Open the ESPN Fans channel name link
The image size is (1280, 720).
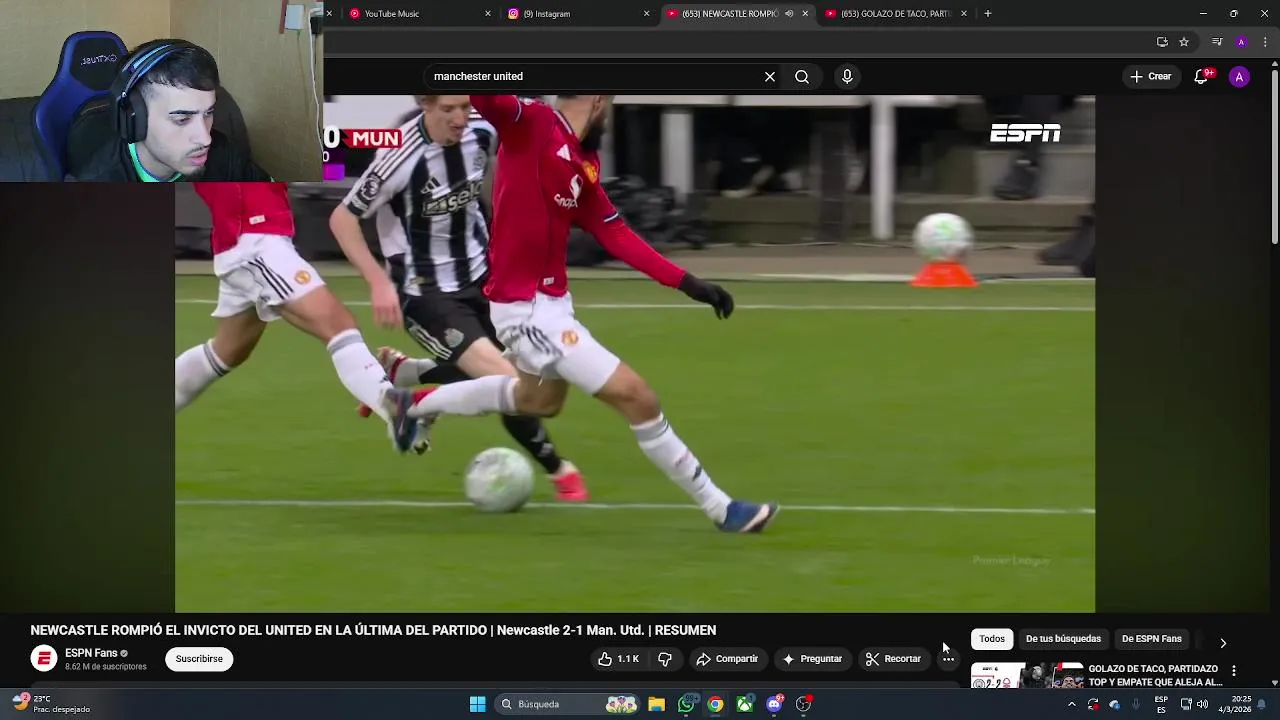pos(91,653)
